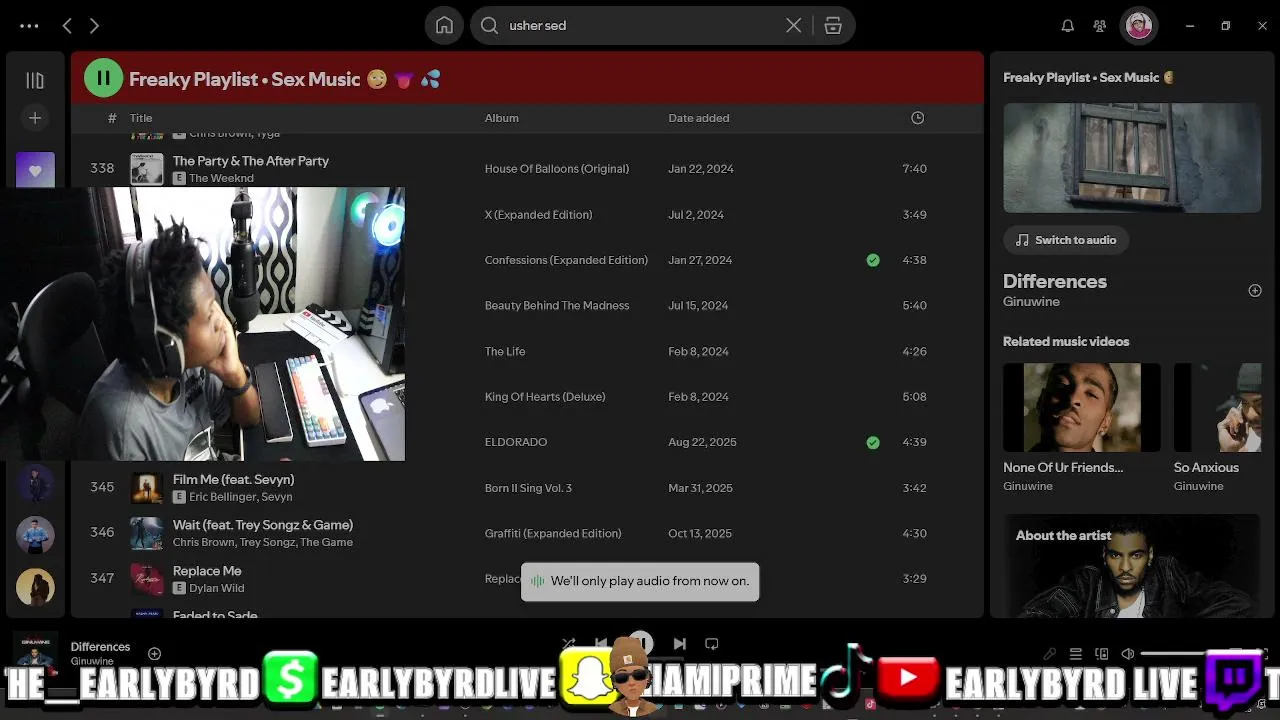
Task: Toggle saved checkmark on the ELDORADO row
Action: tap(873, 442)
